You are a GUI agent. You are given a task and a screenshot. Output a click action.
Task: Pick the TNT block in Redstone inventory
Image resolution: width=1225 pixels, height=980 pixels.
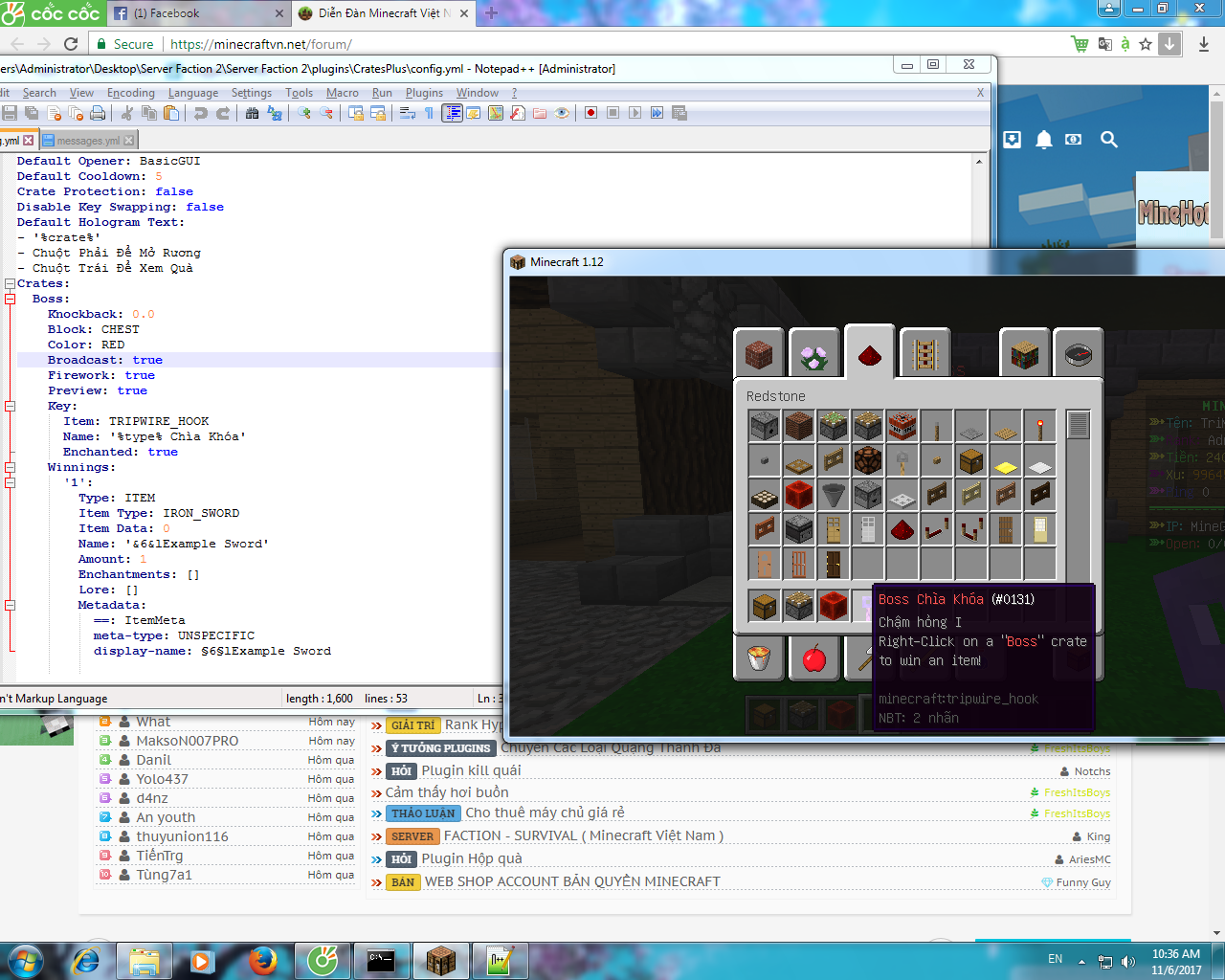tap(902, 426)
